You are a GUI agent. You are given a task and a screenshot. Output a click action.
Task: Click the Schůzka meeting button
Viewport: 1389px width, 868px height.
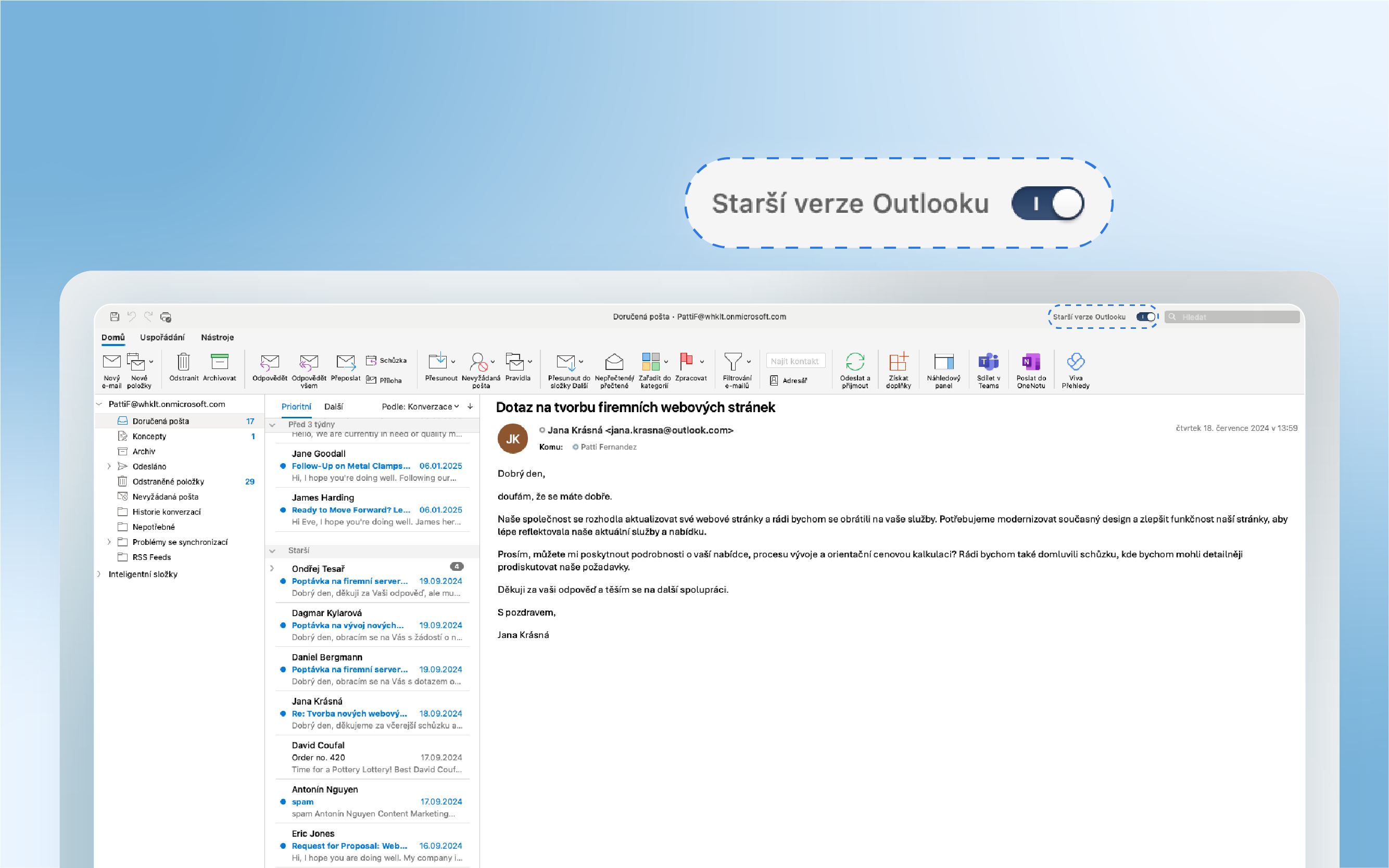point(386,361)
